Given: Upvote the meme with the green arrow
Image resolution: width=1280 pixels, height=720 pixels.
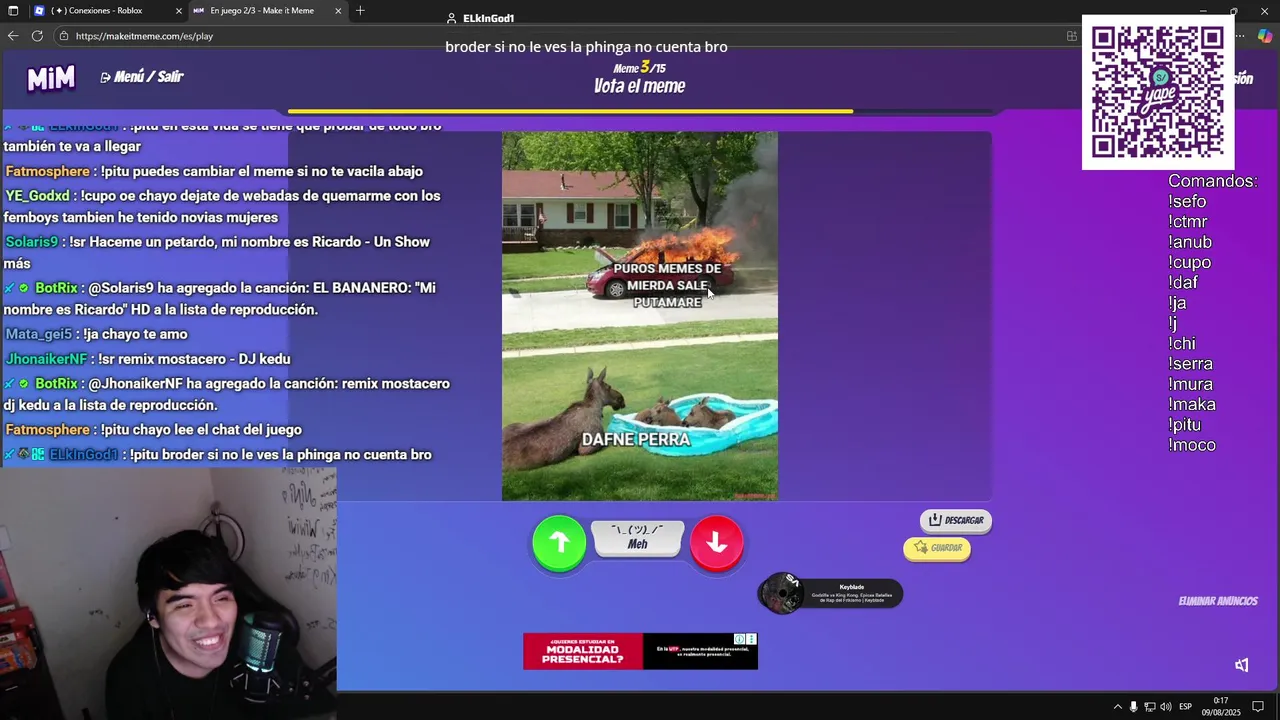Looking at the screenshot, I should point(559,542).
